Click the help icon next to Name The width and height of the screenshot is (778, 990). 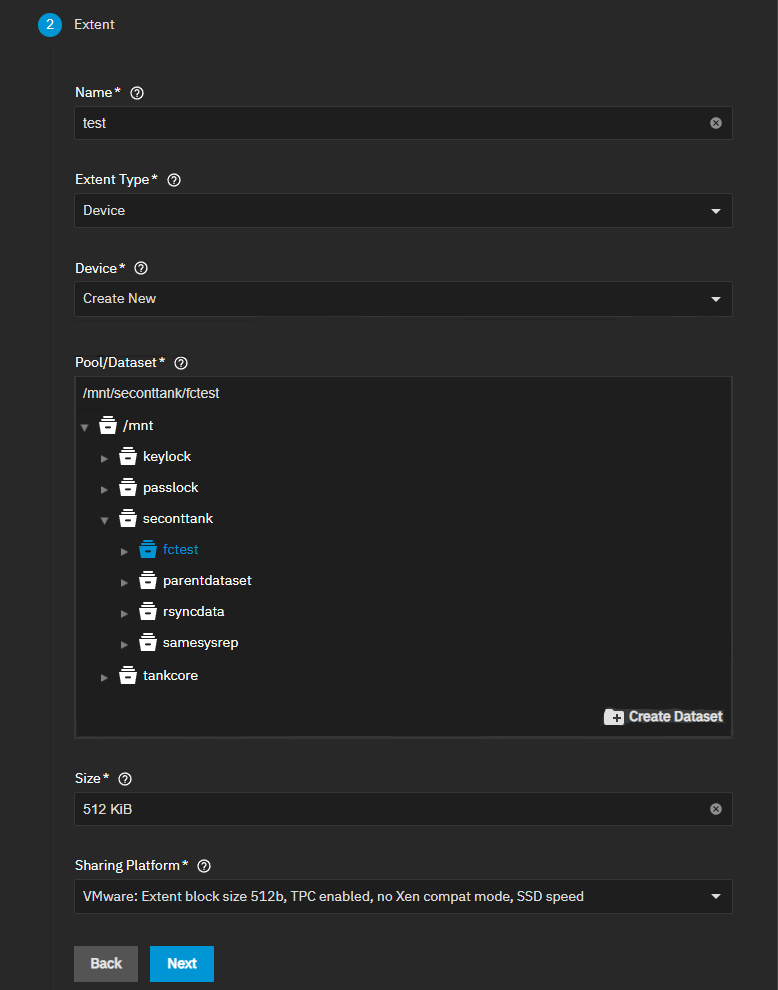[138, 93]
